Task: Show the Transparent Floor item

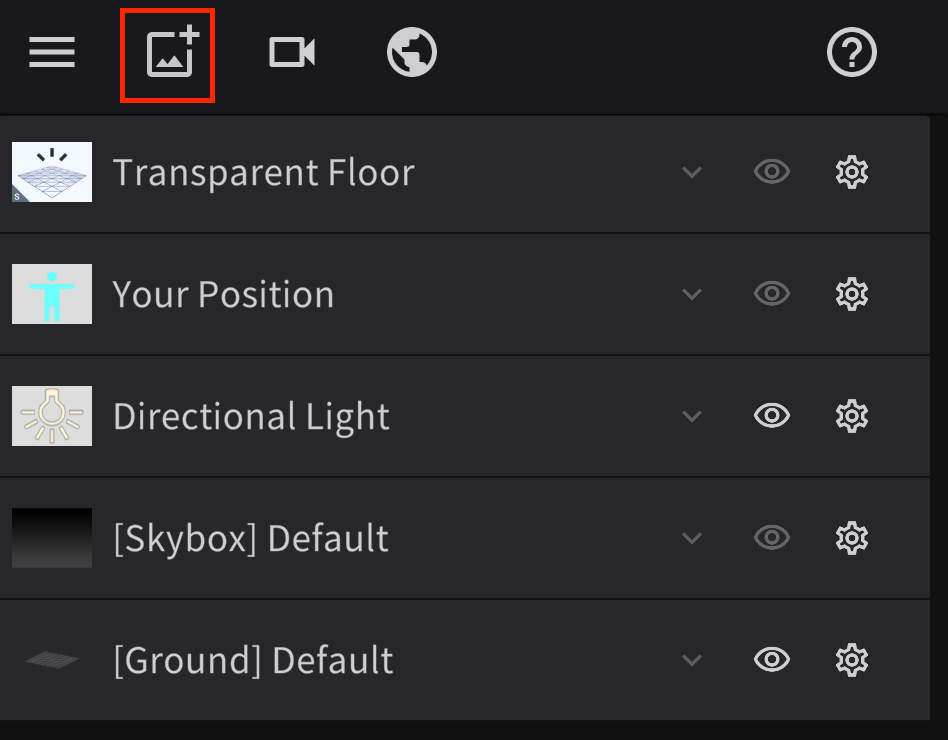Action: [x=771, y=172]
